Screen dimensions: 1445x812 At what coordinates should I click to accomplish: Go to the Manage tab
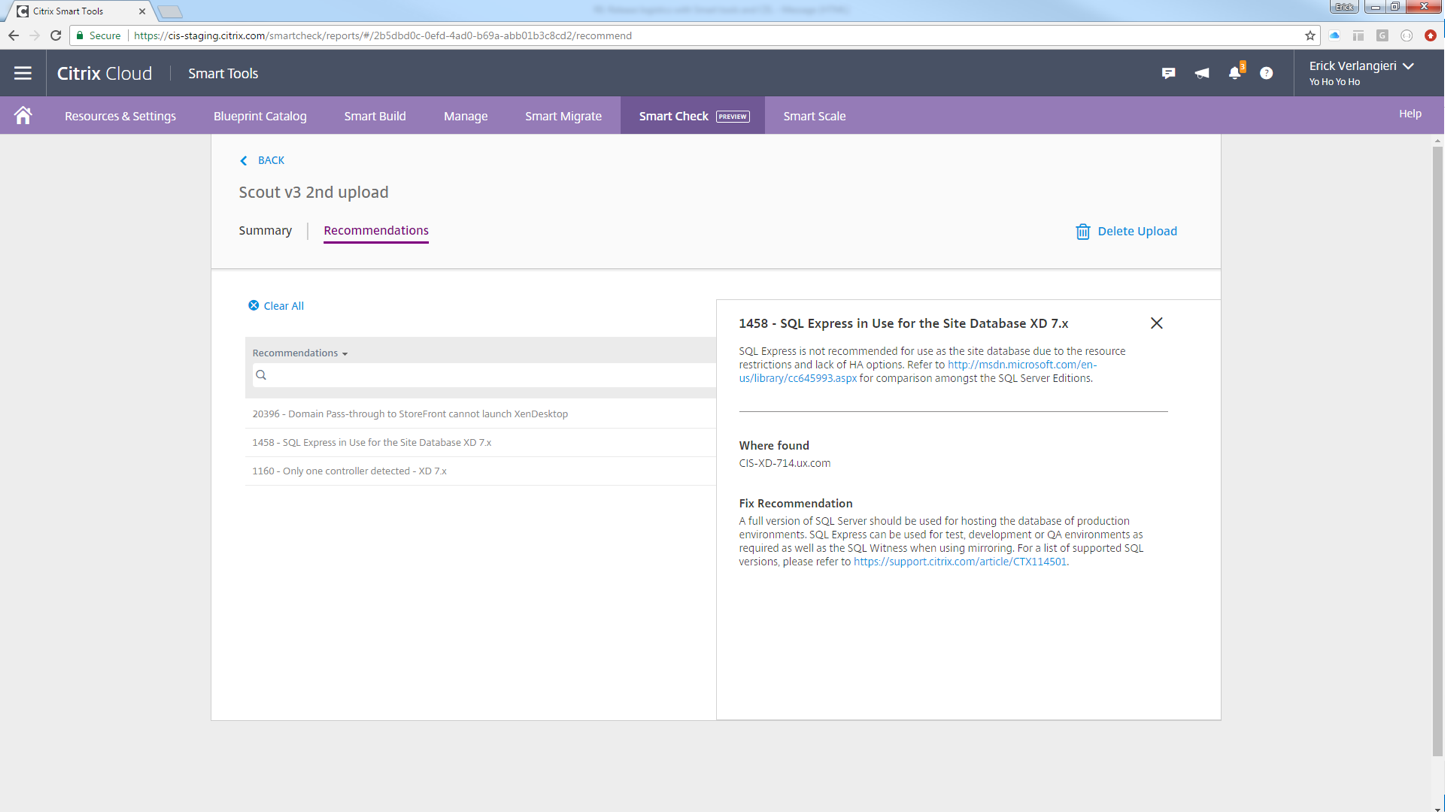tap(466, 116)
